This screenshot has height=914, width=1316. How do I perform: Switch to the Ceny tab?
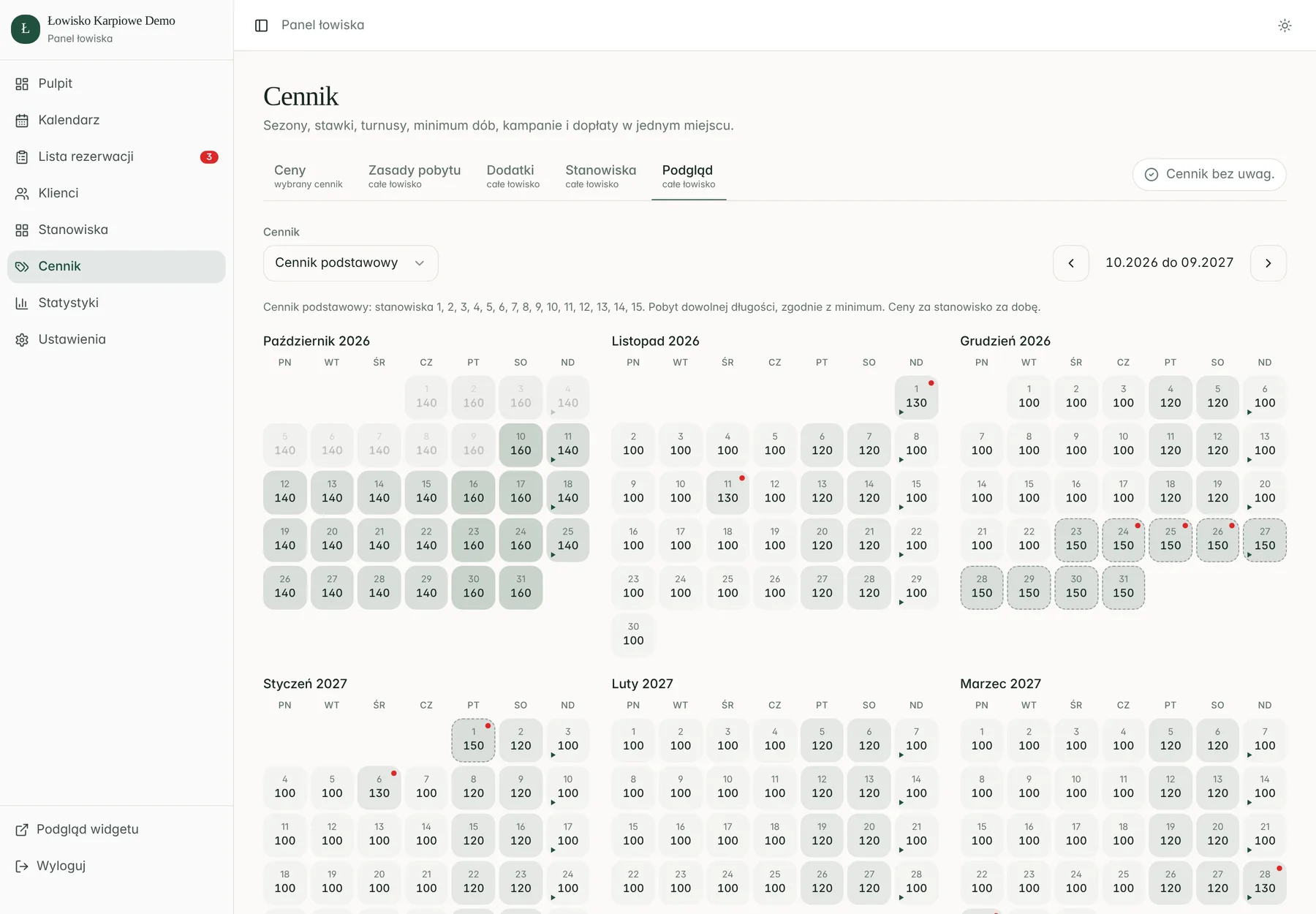coord(308,176)
